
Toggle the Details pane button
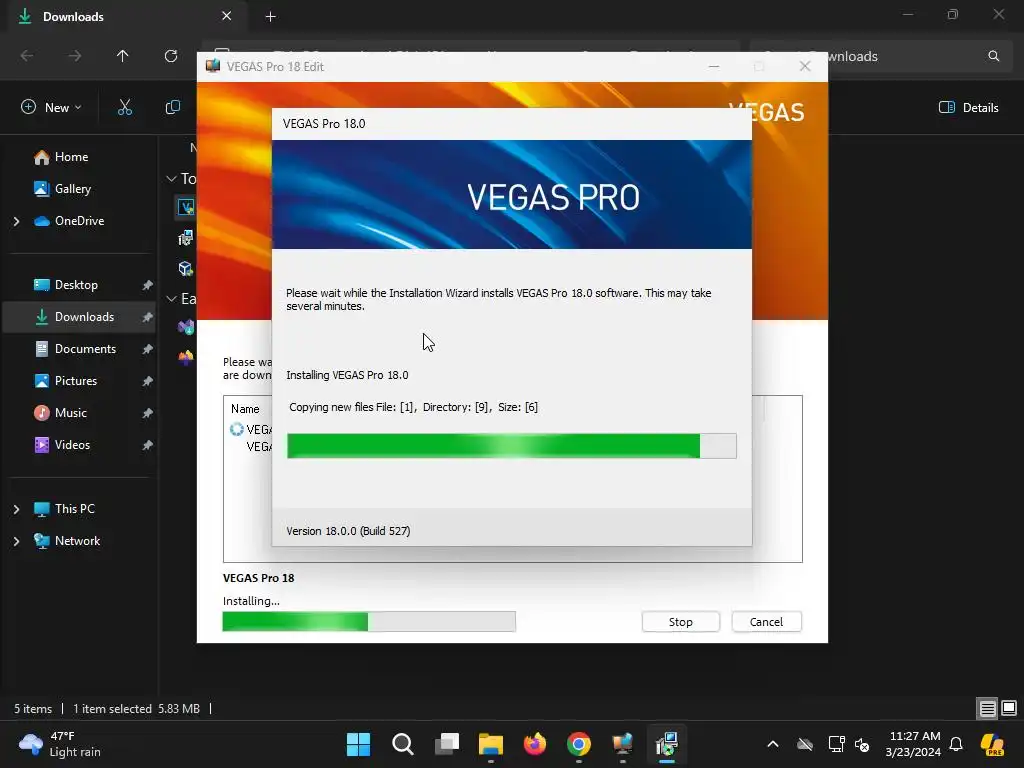click(968, 107)
